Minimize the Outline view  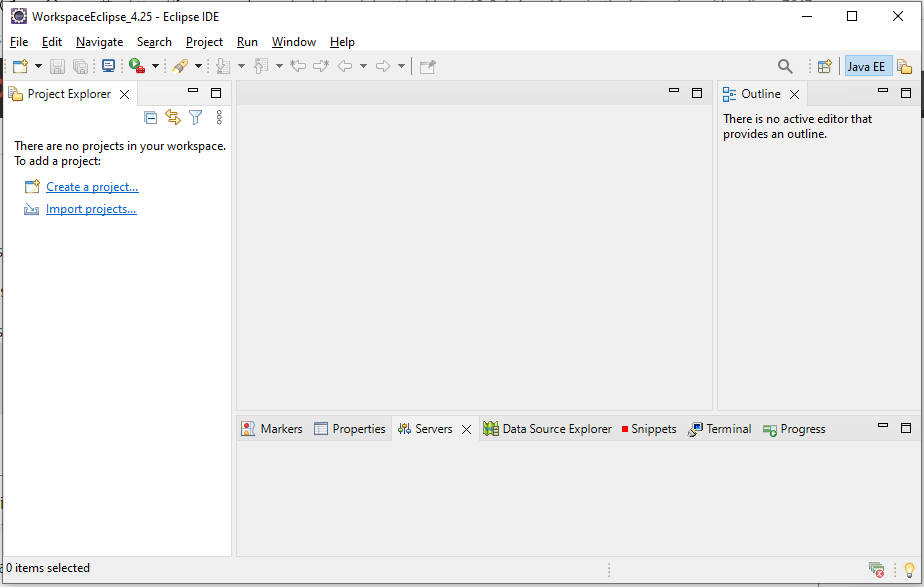[883, 91]
